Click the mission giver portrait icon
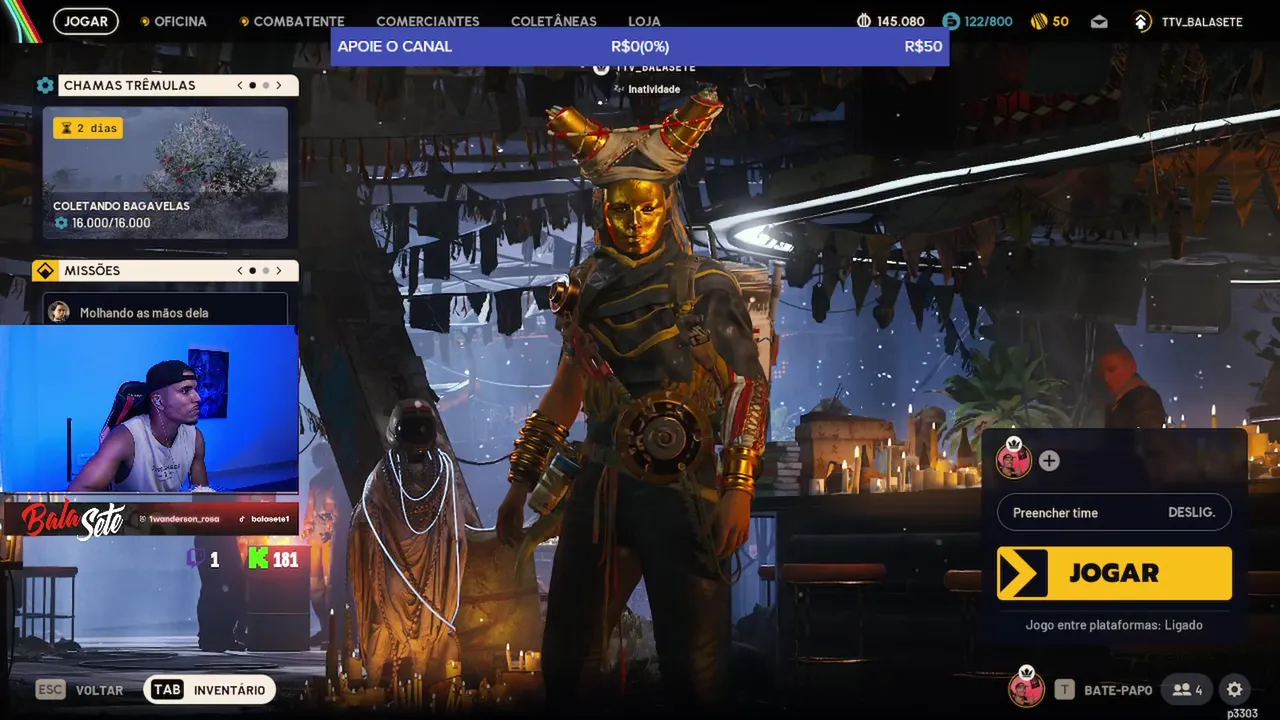1280x720 pixels. point(59,312)
